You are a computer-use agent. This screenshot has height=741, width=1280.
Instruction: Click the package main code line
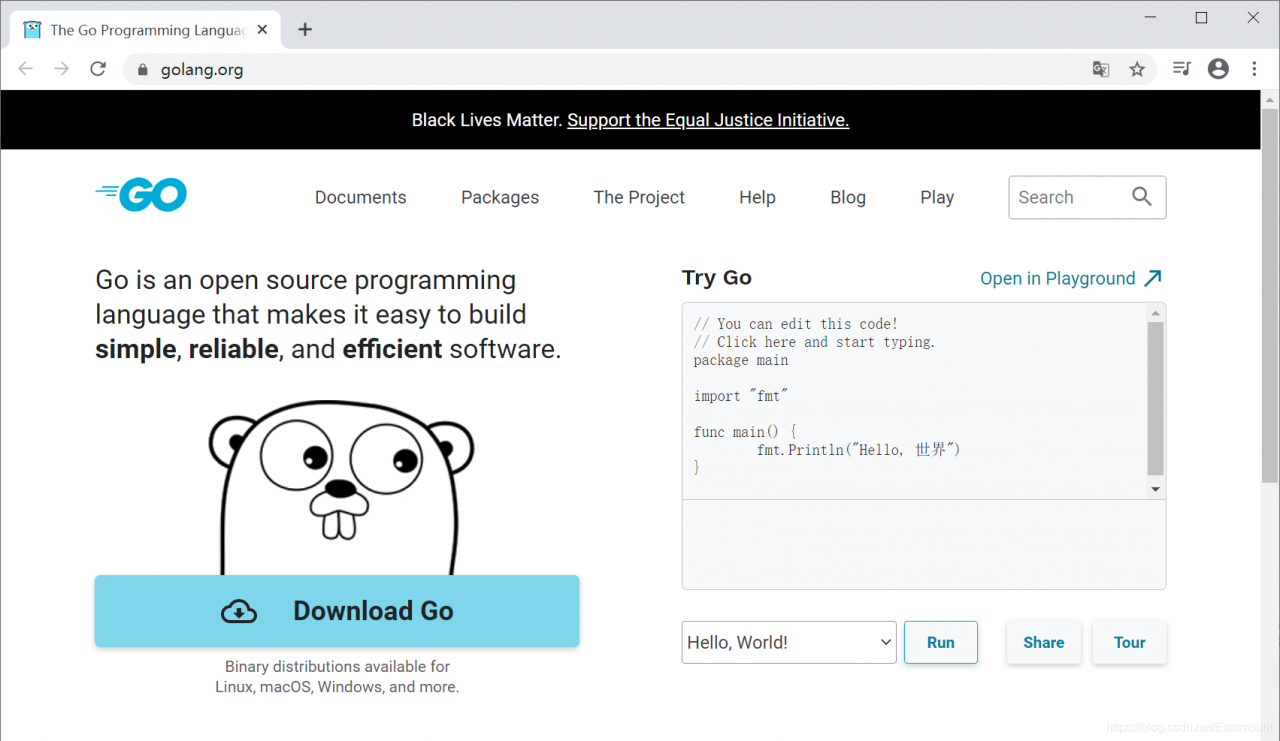pos(741,360)
